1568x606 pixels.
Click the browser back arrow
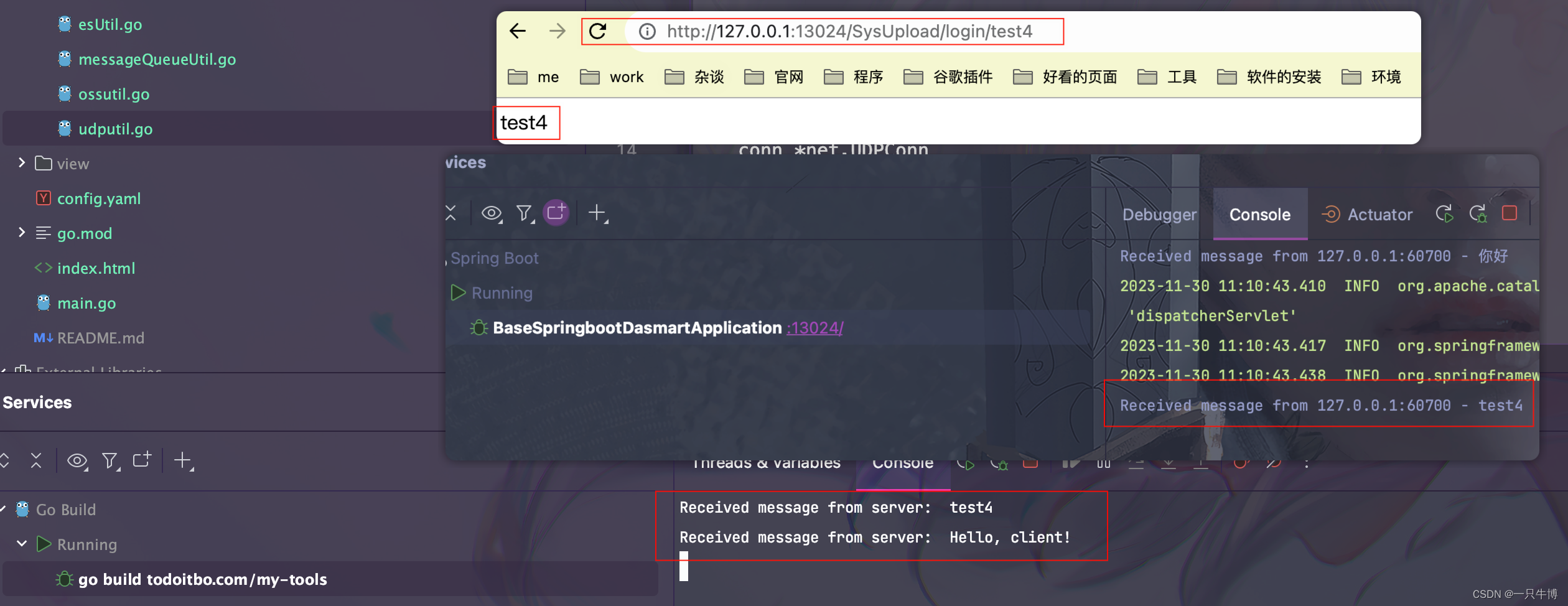[518, 31]
